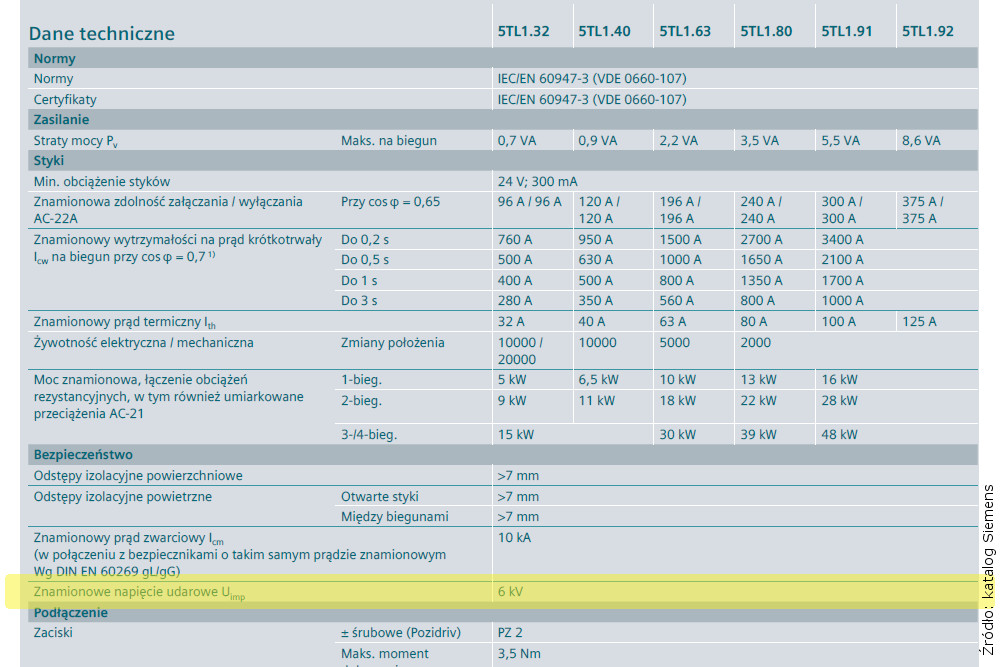
Task: Select the 5TL1.63 column header
Action: [x=685, y=31]
